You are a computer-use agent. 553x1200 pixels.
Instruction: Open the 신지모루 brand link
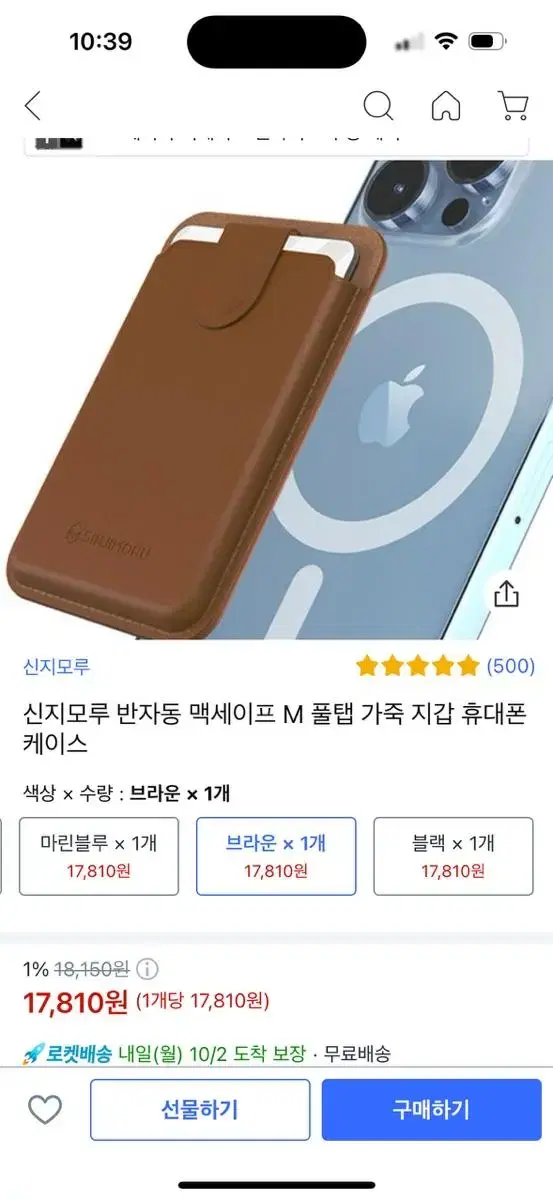click(56, 667)
